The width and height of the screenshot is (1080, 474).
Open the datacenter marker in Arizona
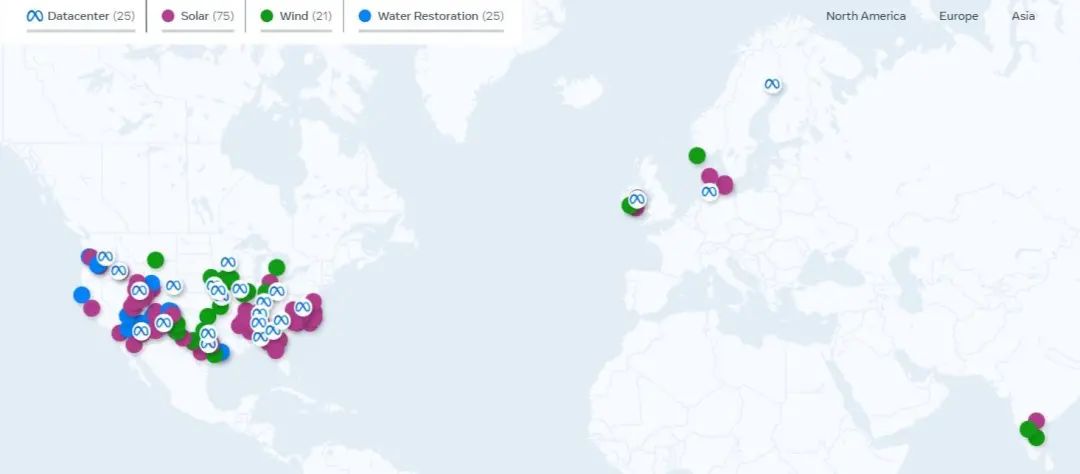(x=141, y=331)
